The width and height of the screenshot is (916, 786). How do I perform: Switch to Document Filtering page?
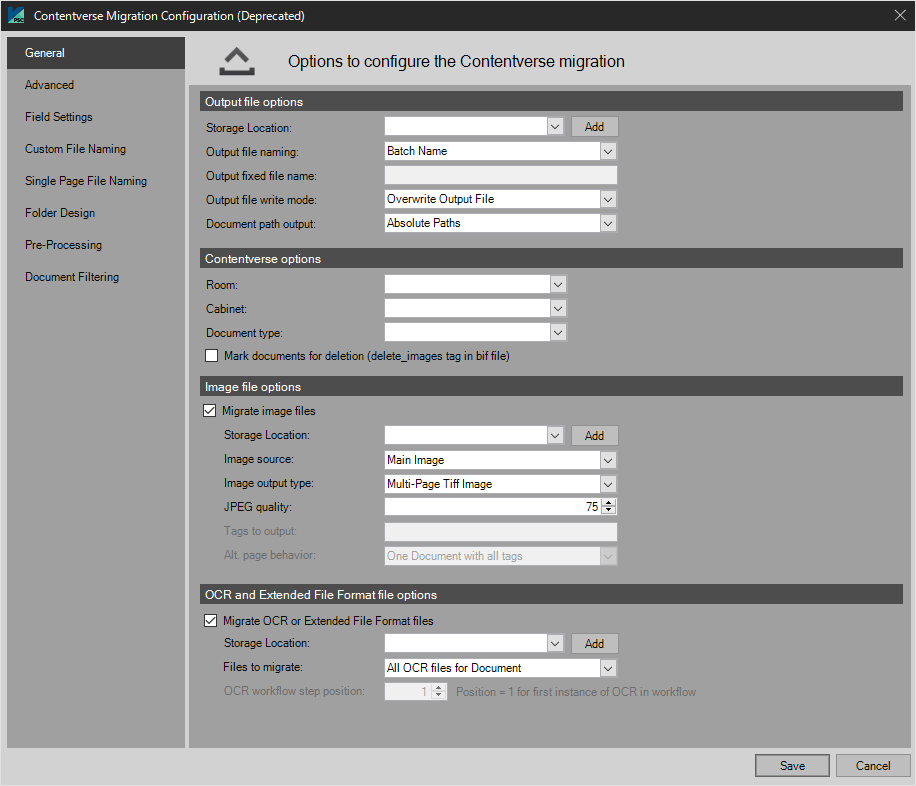point(96,277)
